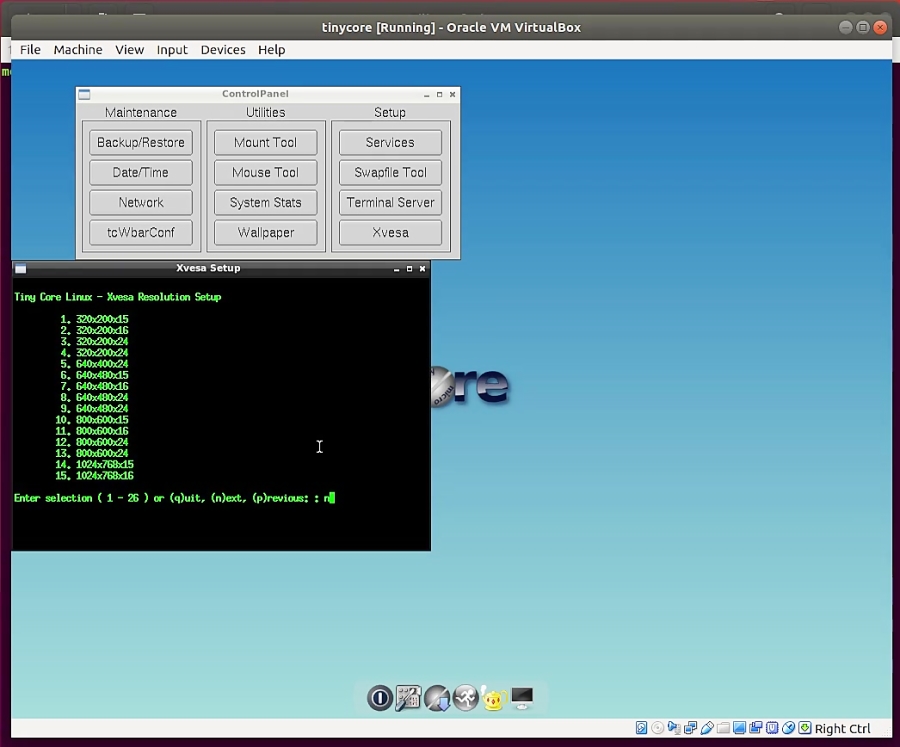Screen dimensions: 900x747
Task: Click the Backup/Restore button
Action: click(x=141, y=142)
